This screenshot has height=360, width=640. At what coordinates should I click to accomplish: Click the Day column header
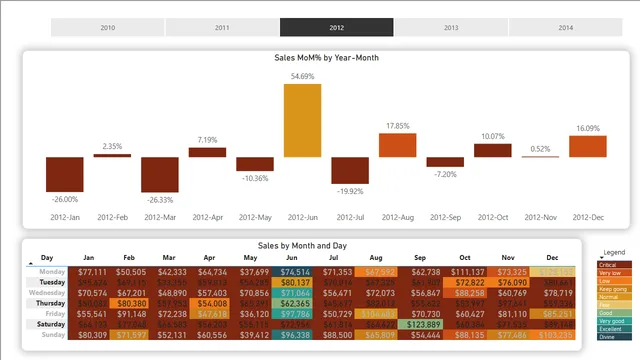click(x=47, y=258)
